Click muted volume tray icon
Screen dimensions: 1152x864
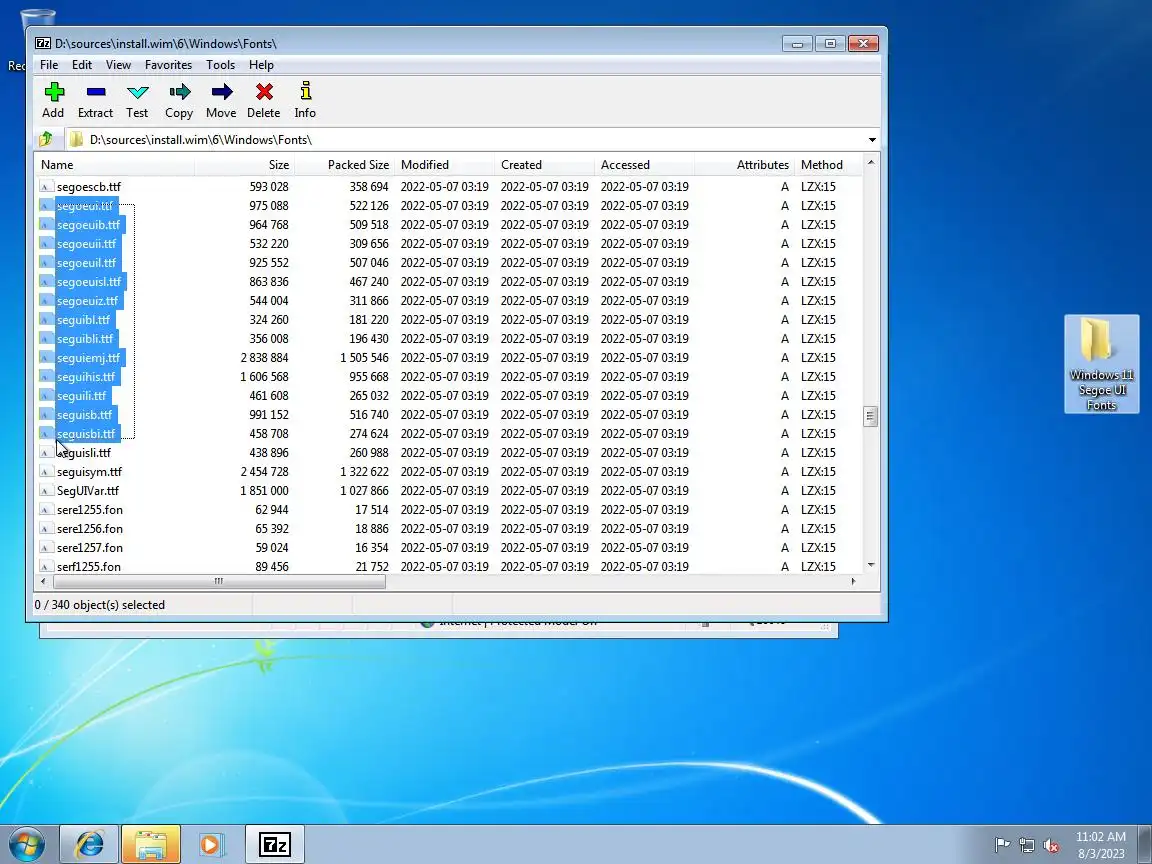[1051, 846]
